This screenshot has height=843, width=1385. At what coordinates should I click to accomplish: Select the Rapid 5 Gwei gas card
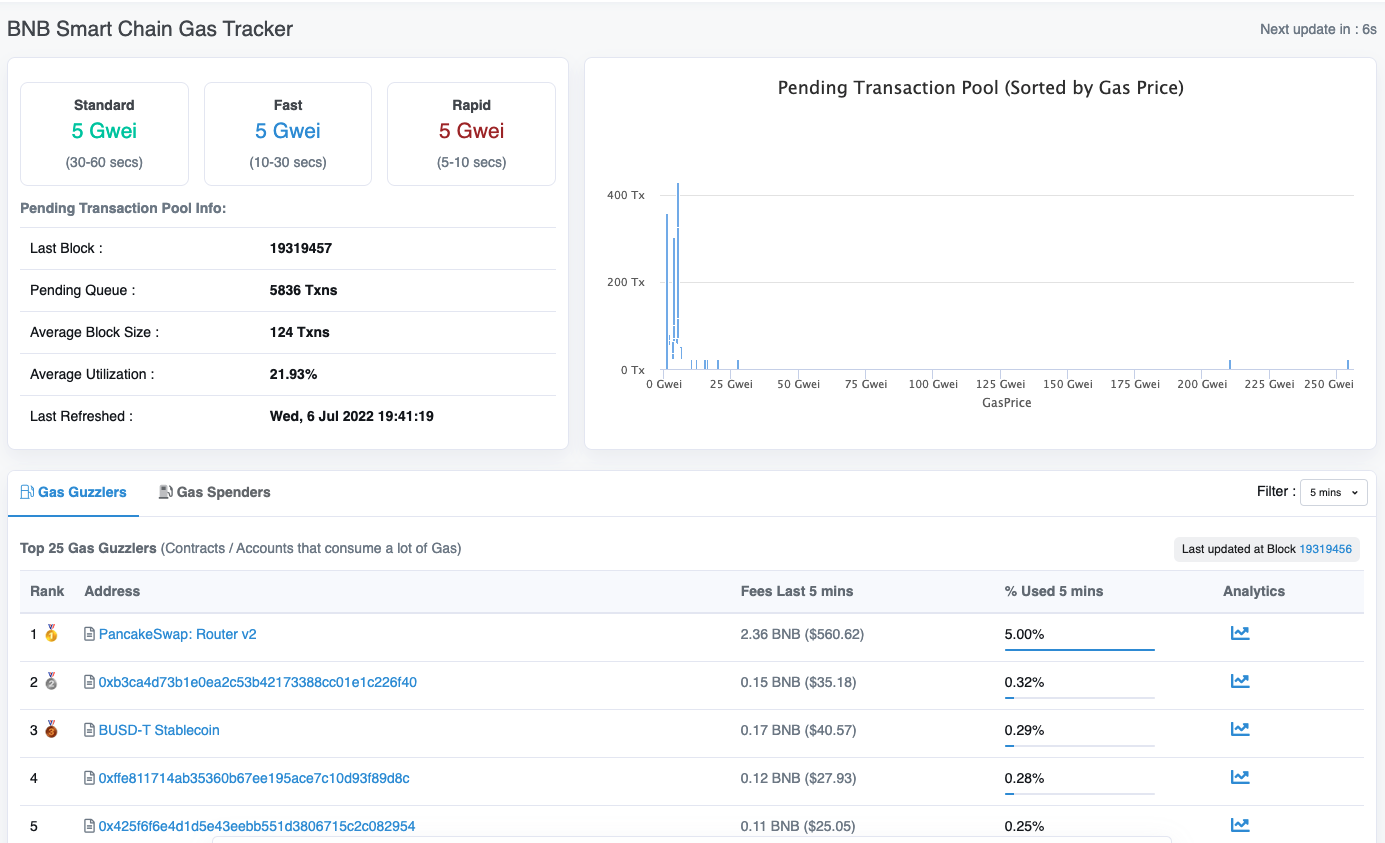pos(471,133)
